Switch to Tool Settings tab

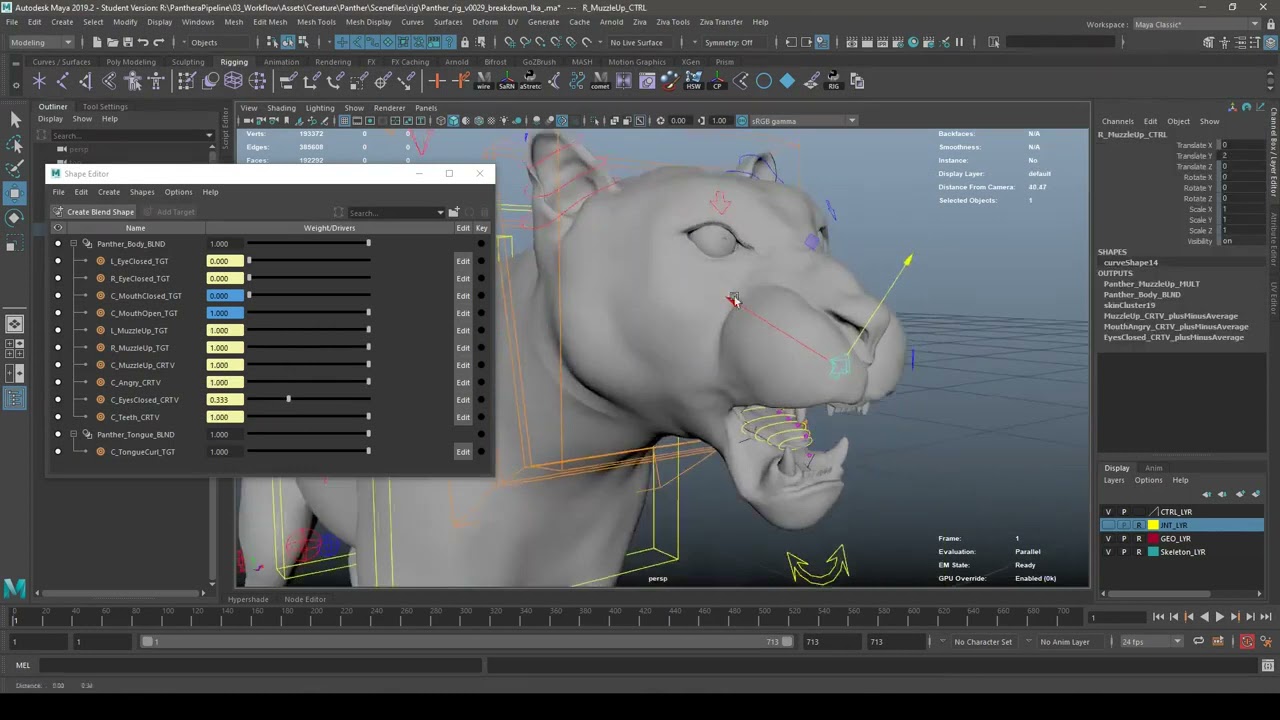(x=105, y=107)
